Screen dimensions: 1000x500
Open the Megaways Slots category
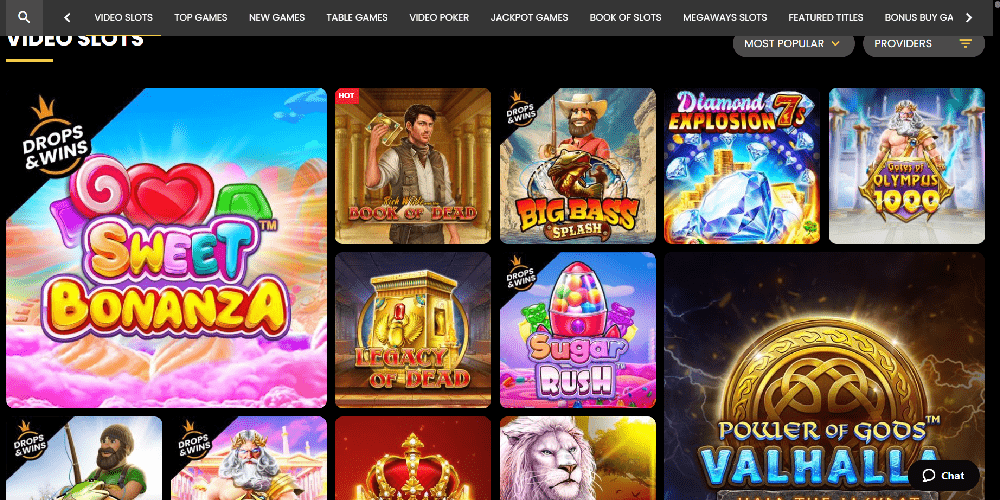pos(725,18)
